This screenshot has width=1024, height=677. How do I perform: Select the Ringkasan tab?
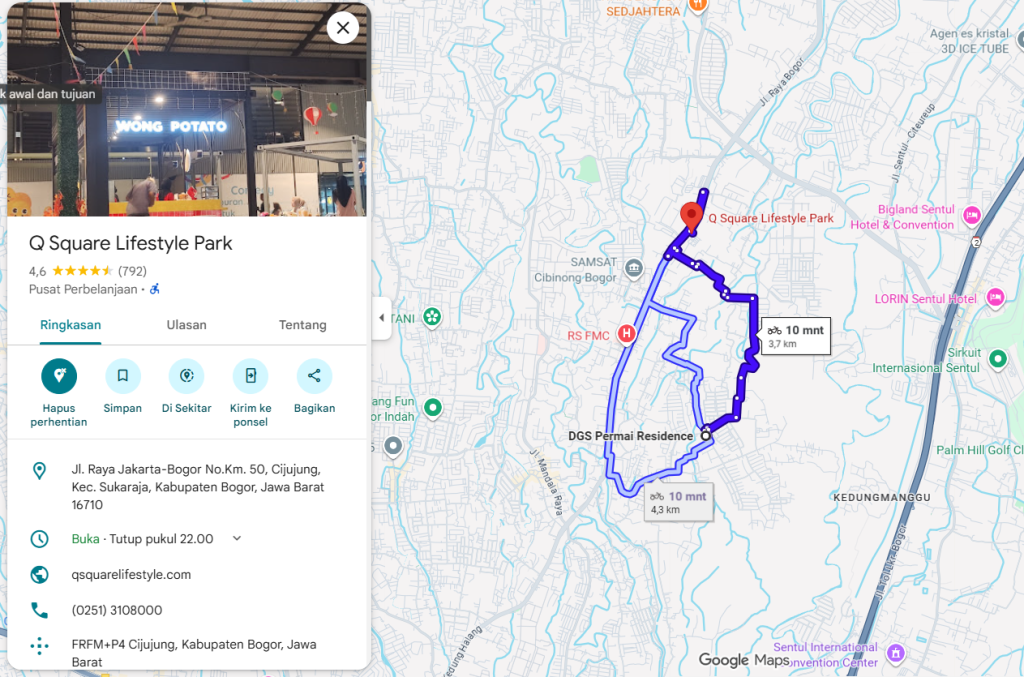[x=71, y=325]
